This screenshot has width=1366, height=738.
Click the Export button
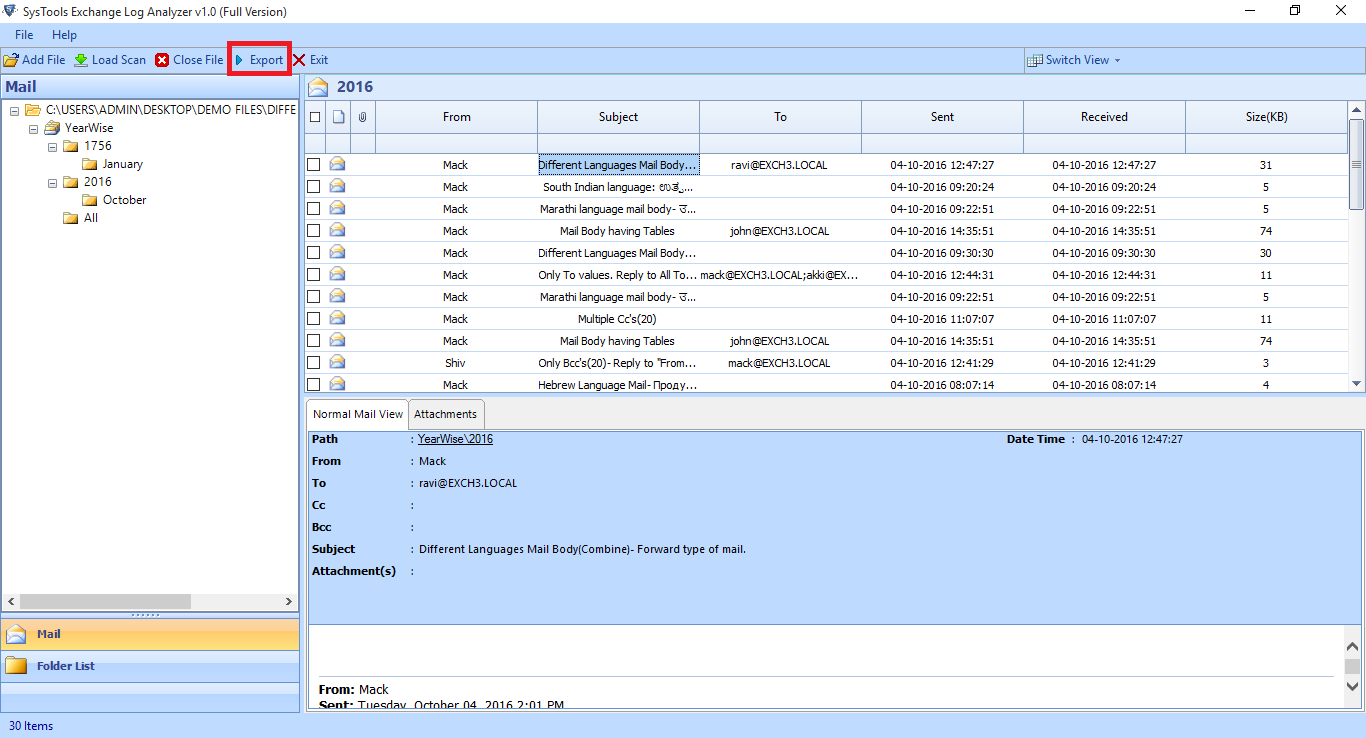click(259, 59)
